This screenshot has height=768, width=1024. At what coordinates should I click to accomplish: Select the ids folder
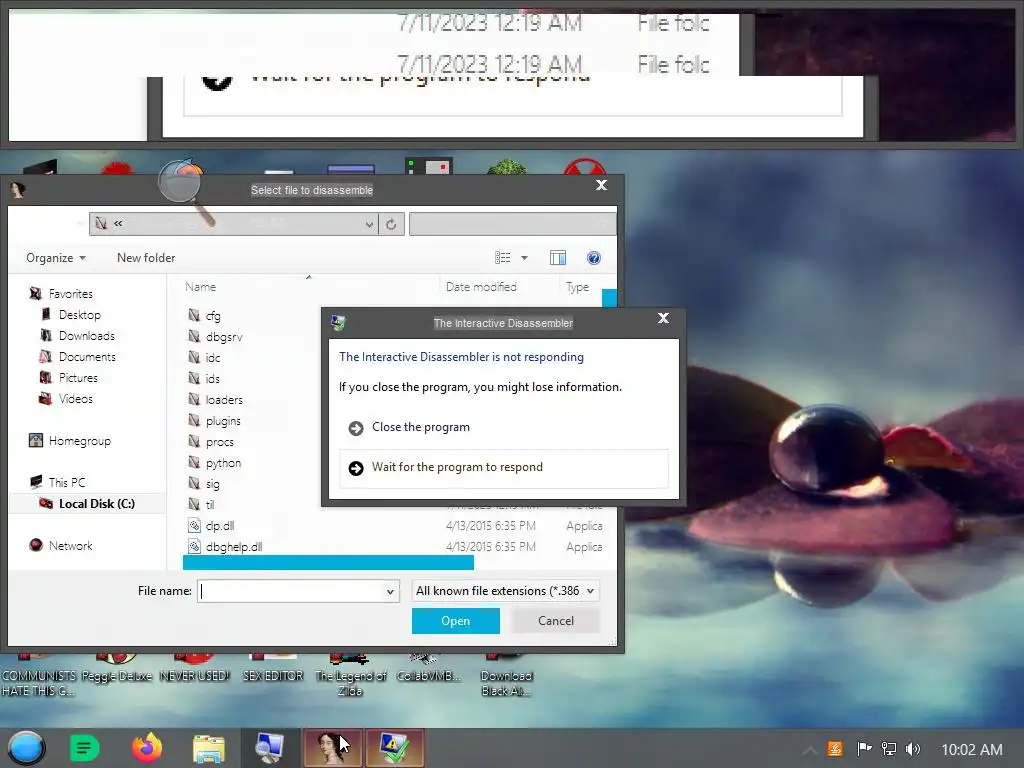212,378
